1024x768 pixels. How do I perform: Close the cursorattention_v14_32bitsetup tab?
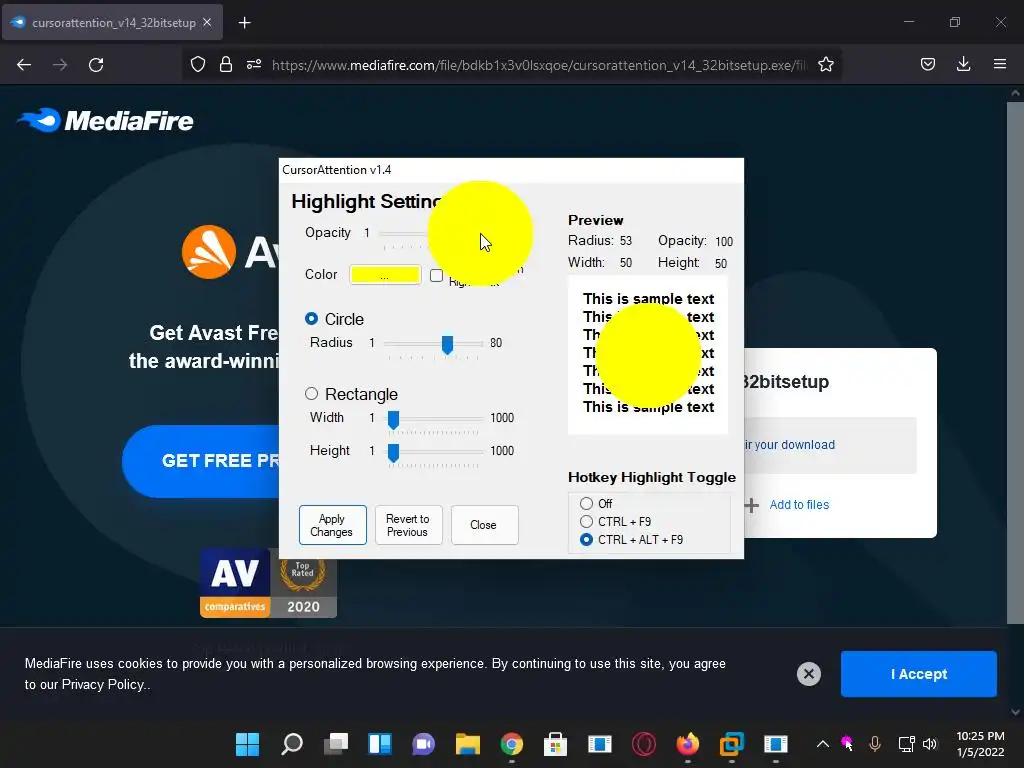tap(207, 22)
